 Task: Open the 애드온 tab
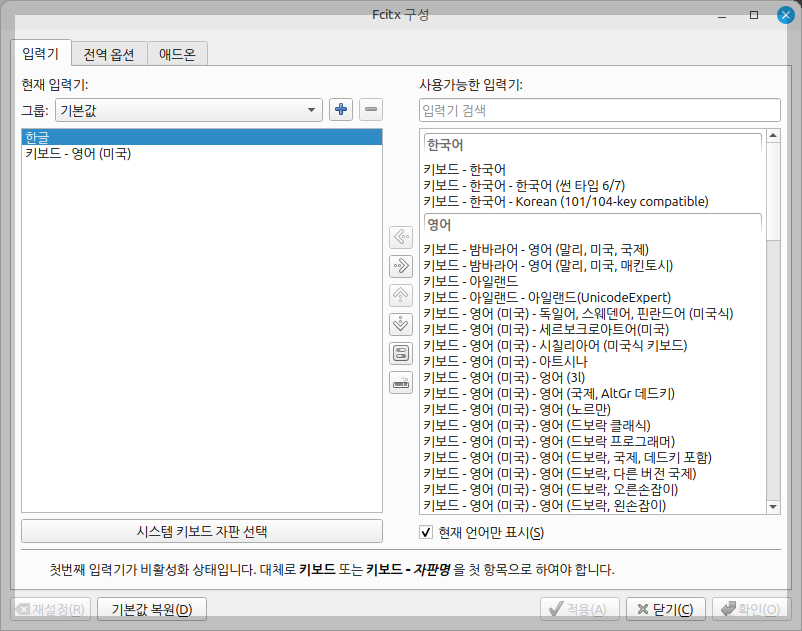point(177,54)
